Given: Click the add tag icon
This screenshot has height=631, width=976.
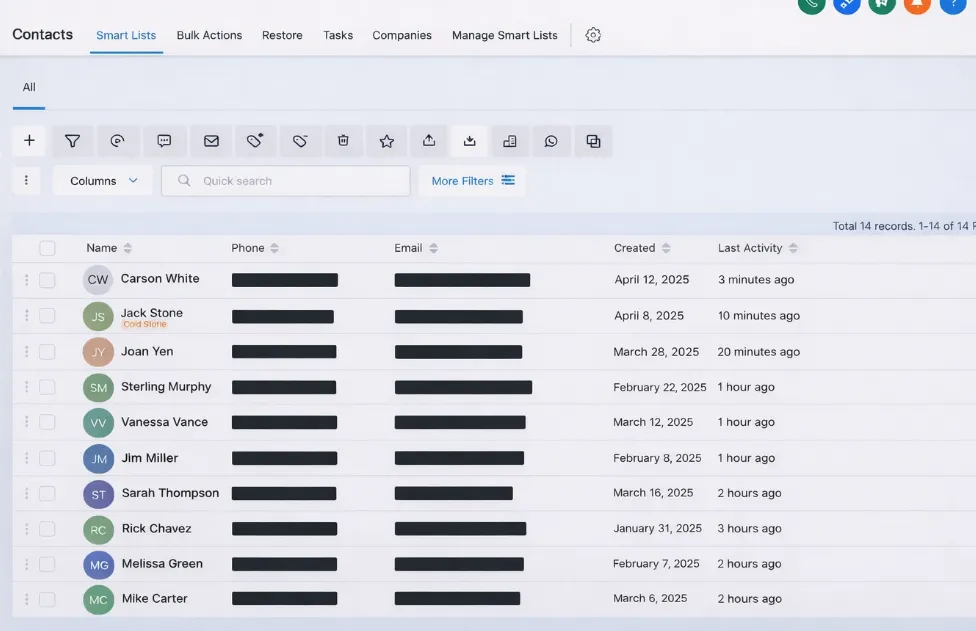Looking at the screenshot, I should coord(255,141).
